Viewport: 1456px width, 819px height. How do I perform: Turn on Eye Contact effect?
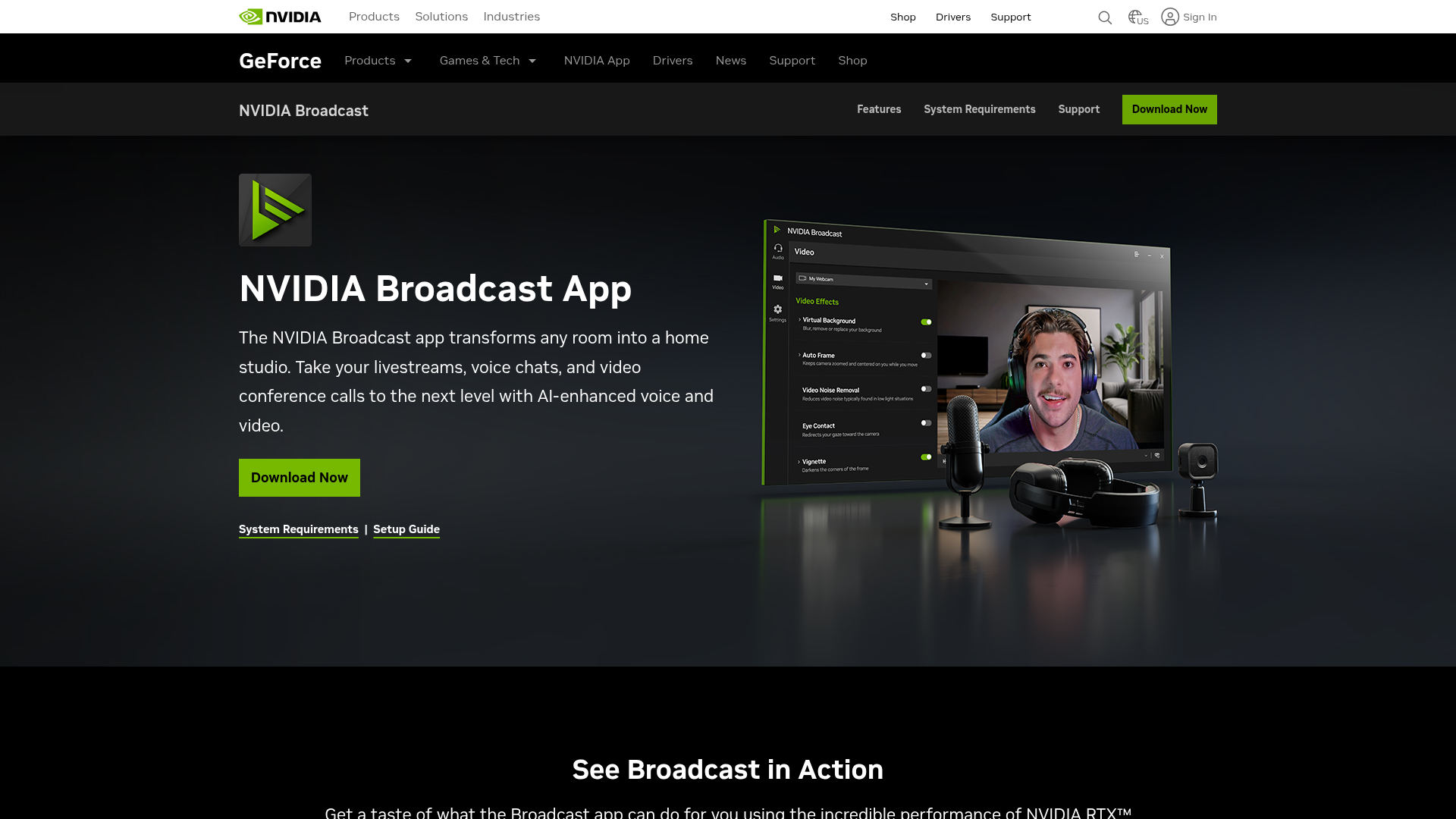coord(926,422)
